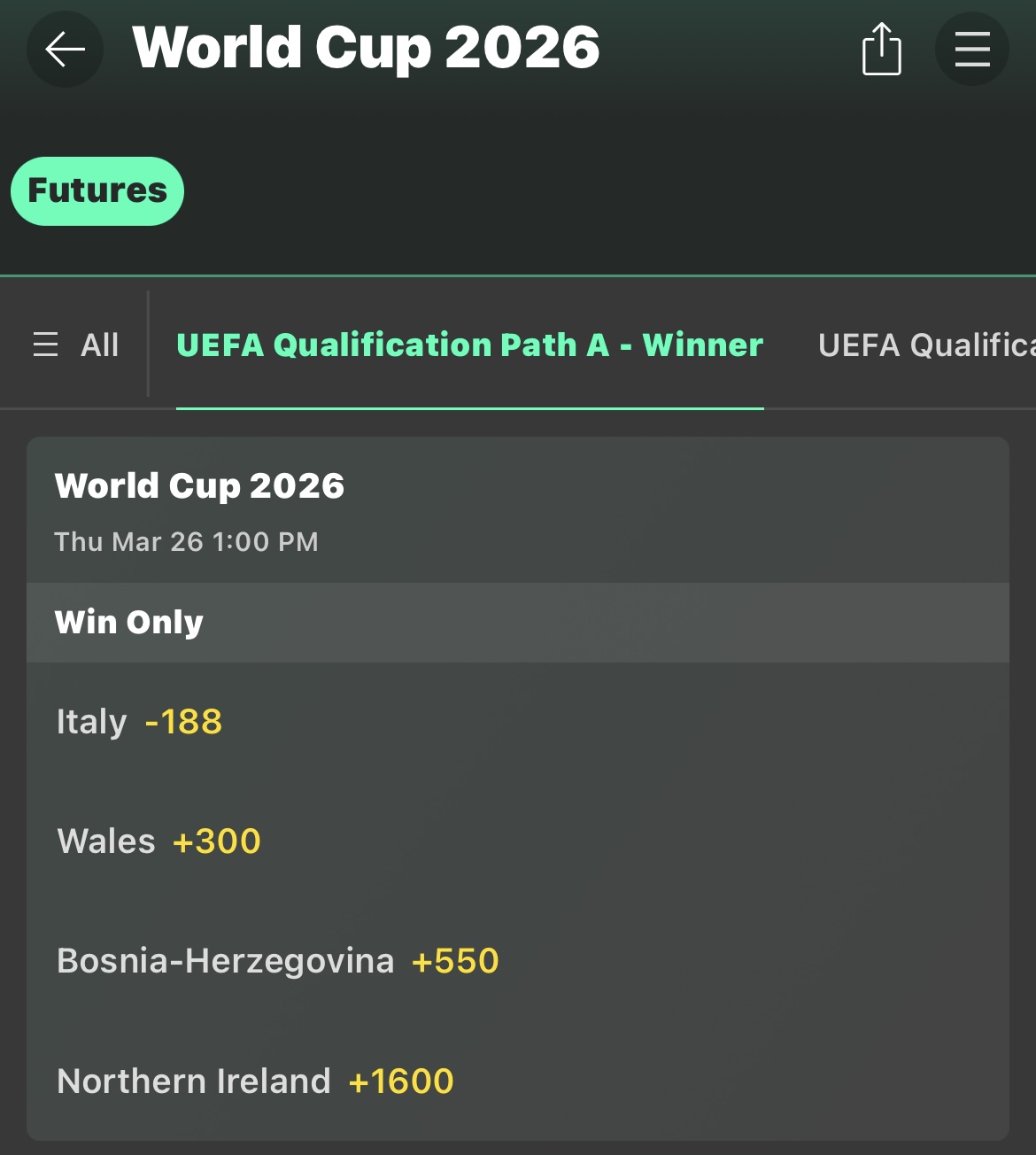The height and width of the screenshot is (1155, 1036).
Task: Open the hamburger menu at top right
Action: coord(971,50)
